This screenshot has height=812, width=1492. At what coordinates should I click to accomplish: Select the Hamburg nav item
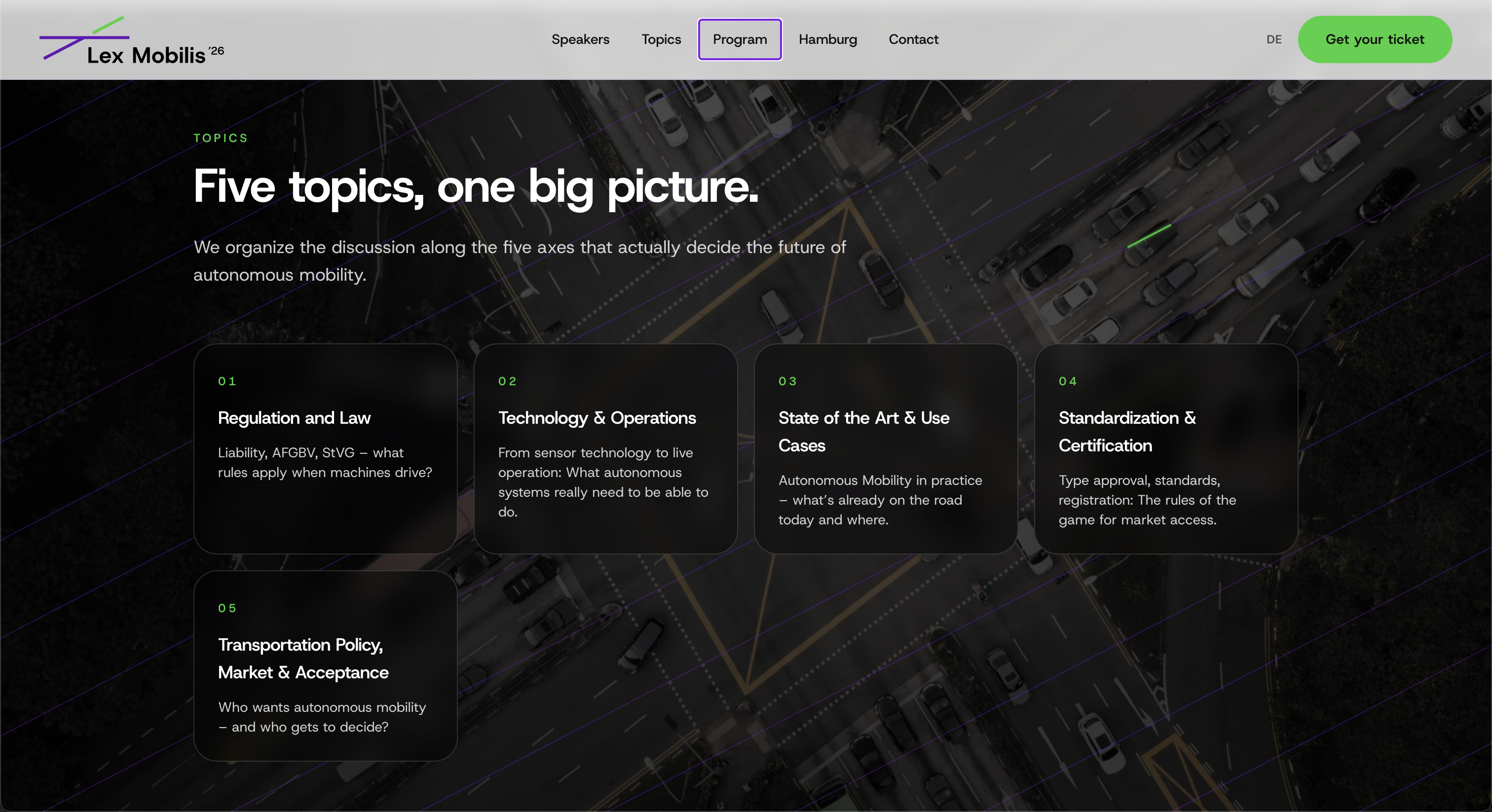click(x=828, y=39)
